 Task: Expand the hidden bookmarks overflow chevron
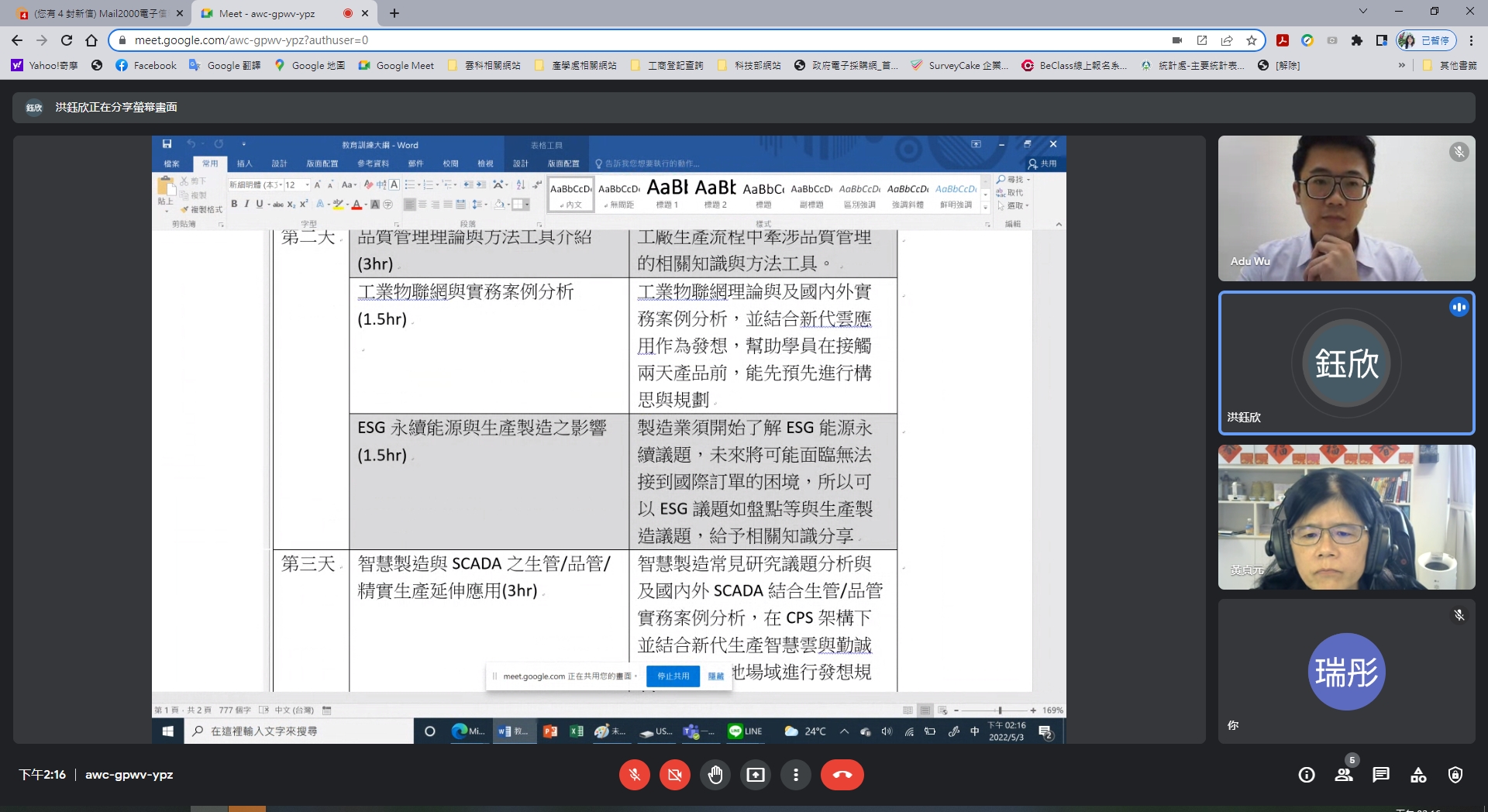(1401, 66)
